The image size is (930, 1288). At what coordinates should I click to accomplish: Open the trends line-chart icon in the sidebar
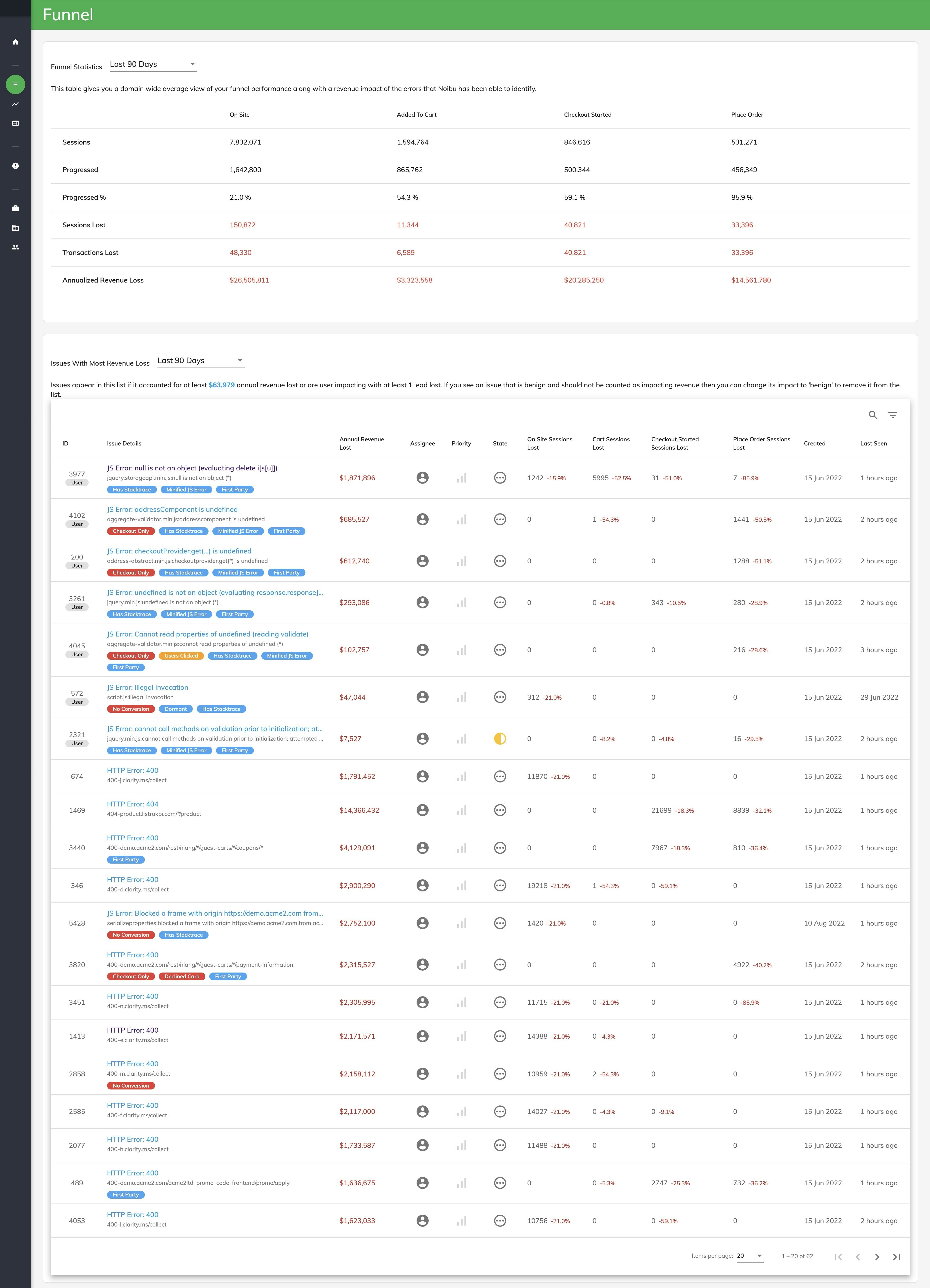tap(15, 104)
